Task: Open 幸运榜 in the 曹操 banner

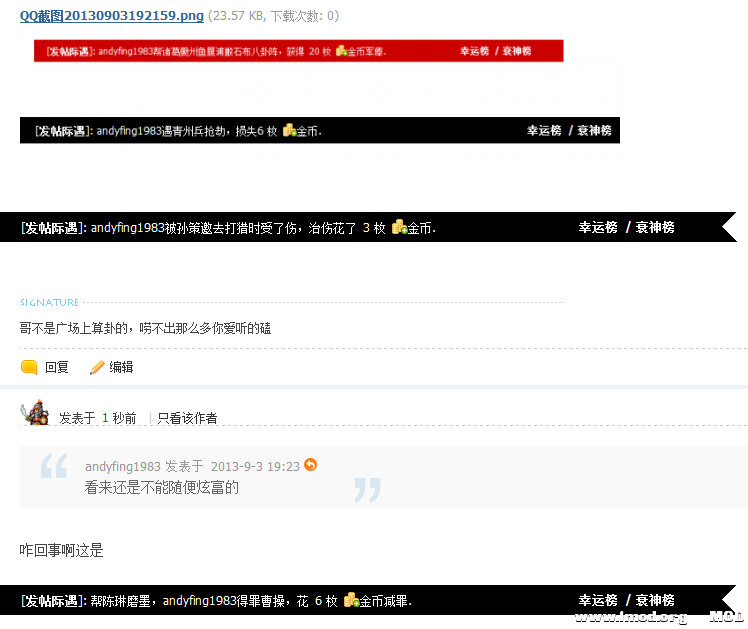Action: [598, 600]
